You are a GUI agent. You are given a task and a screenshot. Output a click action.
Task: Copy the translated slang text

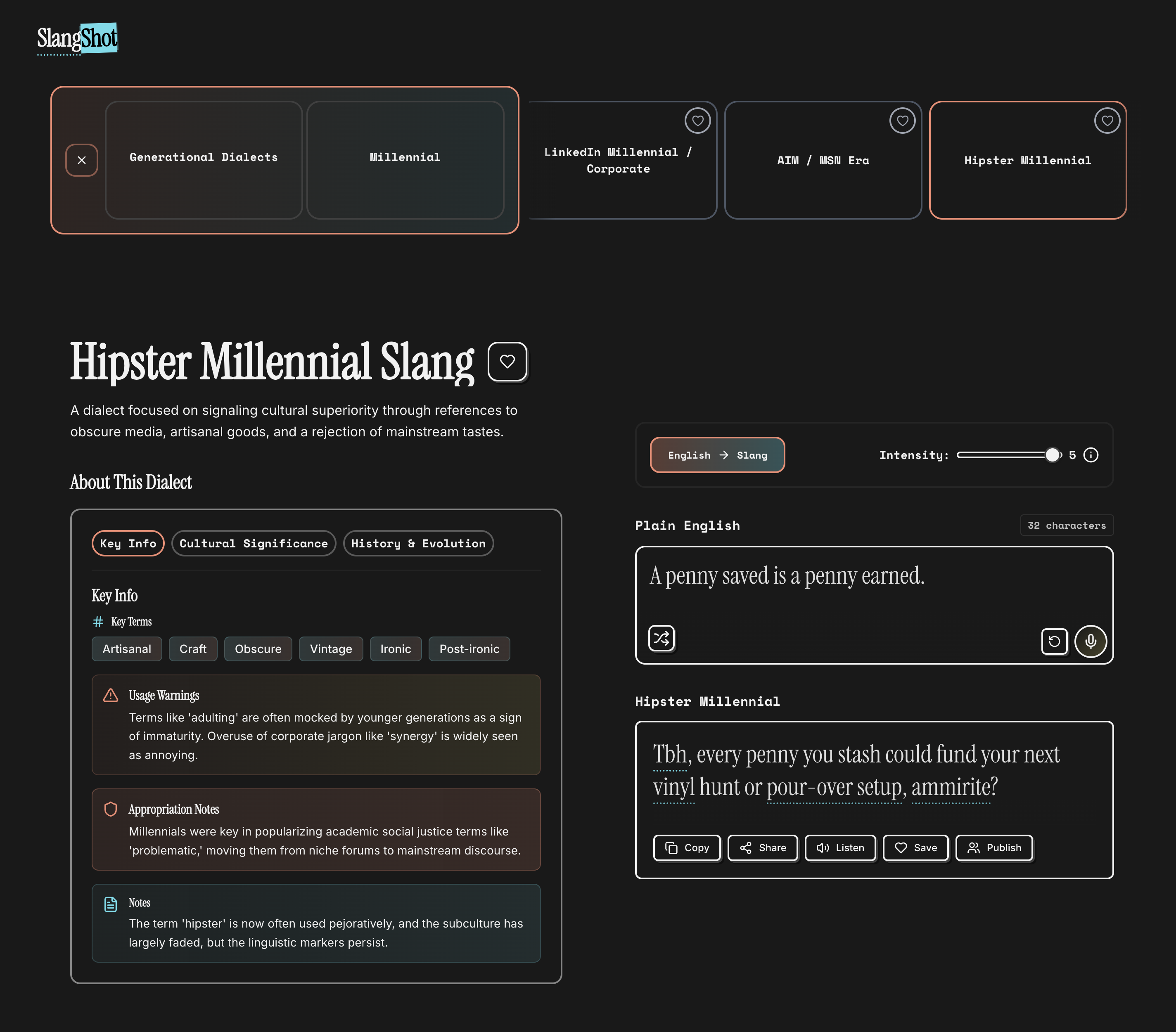687,847
